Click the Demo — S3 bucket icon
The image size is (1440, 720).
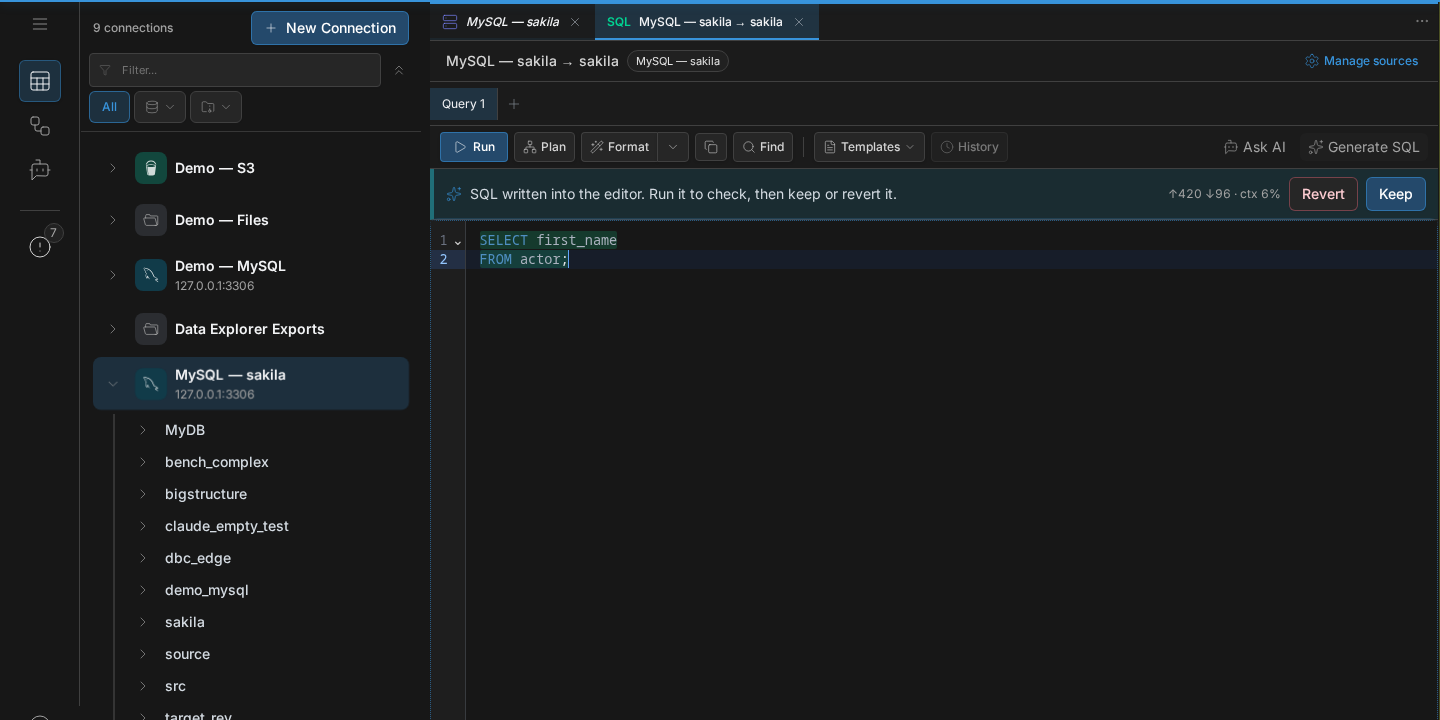pos(151,168)
